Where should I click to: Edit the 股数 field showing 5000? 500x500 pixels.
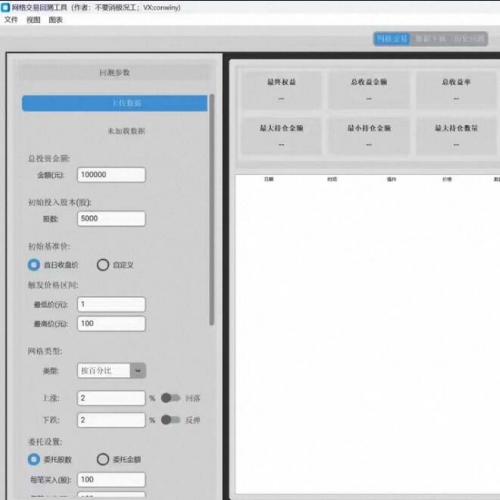111,219
